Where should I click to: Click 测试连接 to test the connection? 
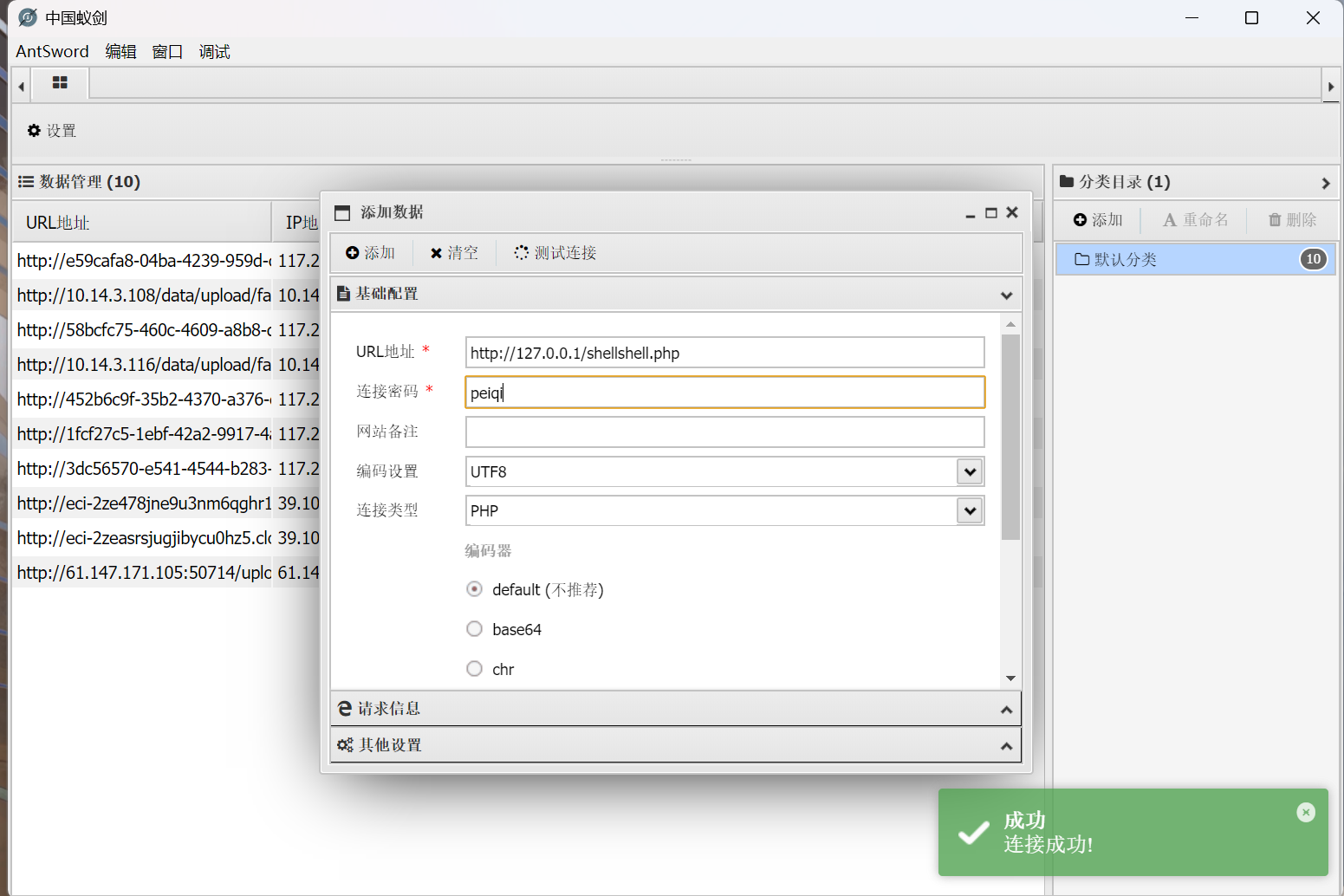pyautogui.click(x=555, y=253)
